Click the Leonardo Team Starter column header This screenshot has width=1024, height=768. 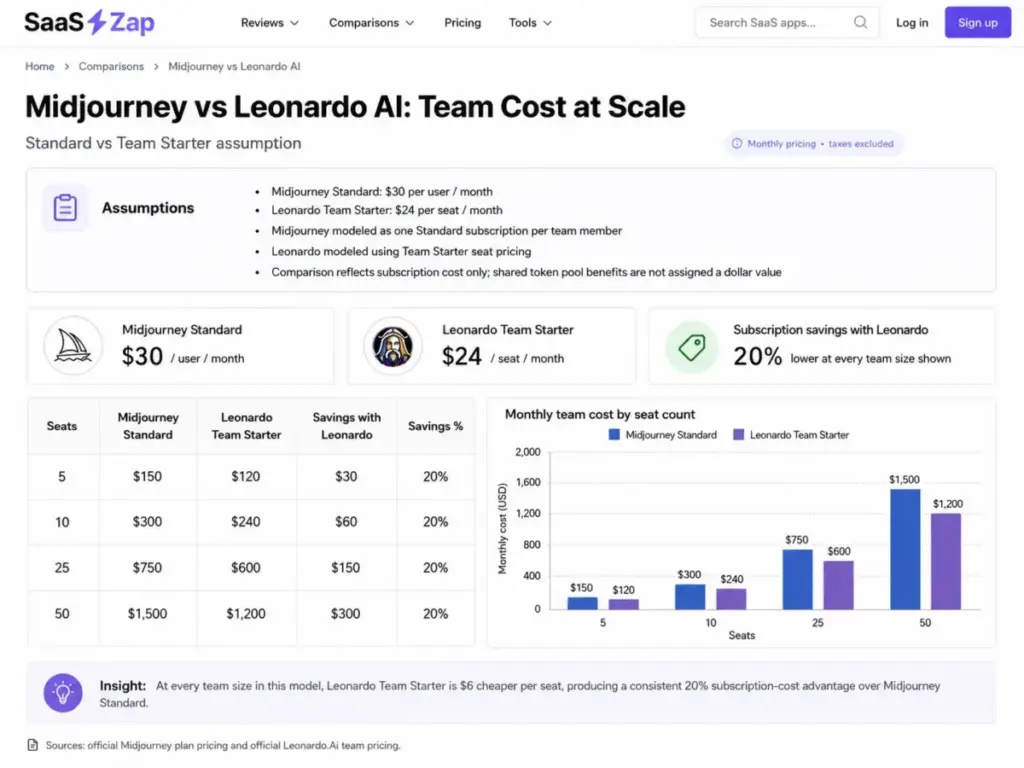(x=246, y=426)
